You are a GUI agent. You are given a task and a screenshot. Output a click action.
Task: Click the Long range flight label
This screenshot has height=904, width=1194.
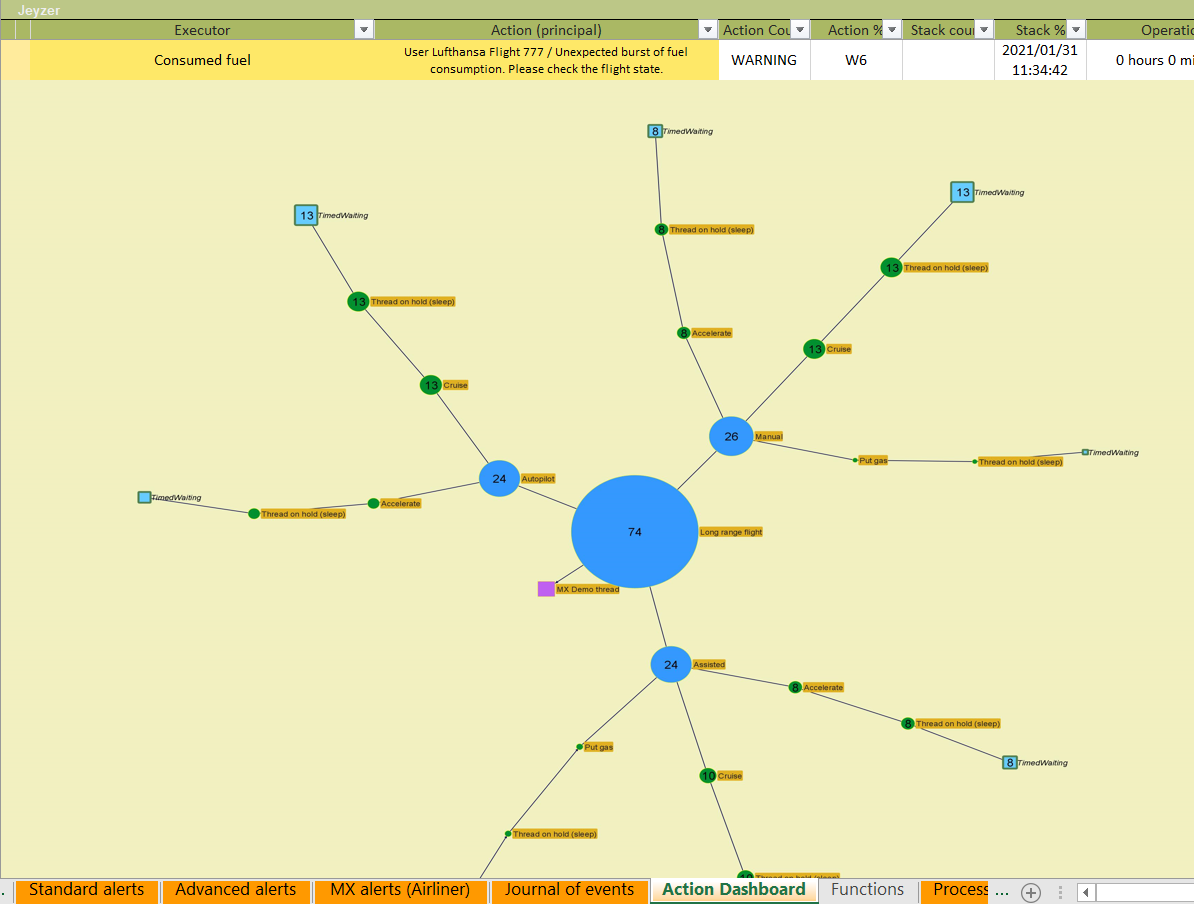(731, 532)
